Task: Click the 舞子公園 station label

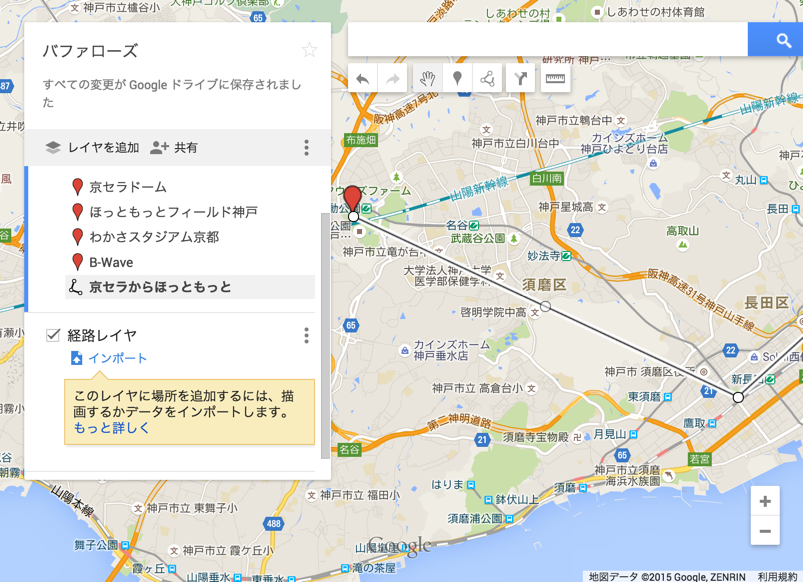Action: click(96, 545)
